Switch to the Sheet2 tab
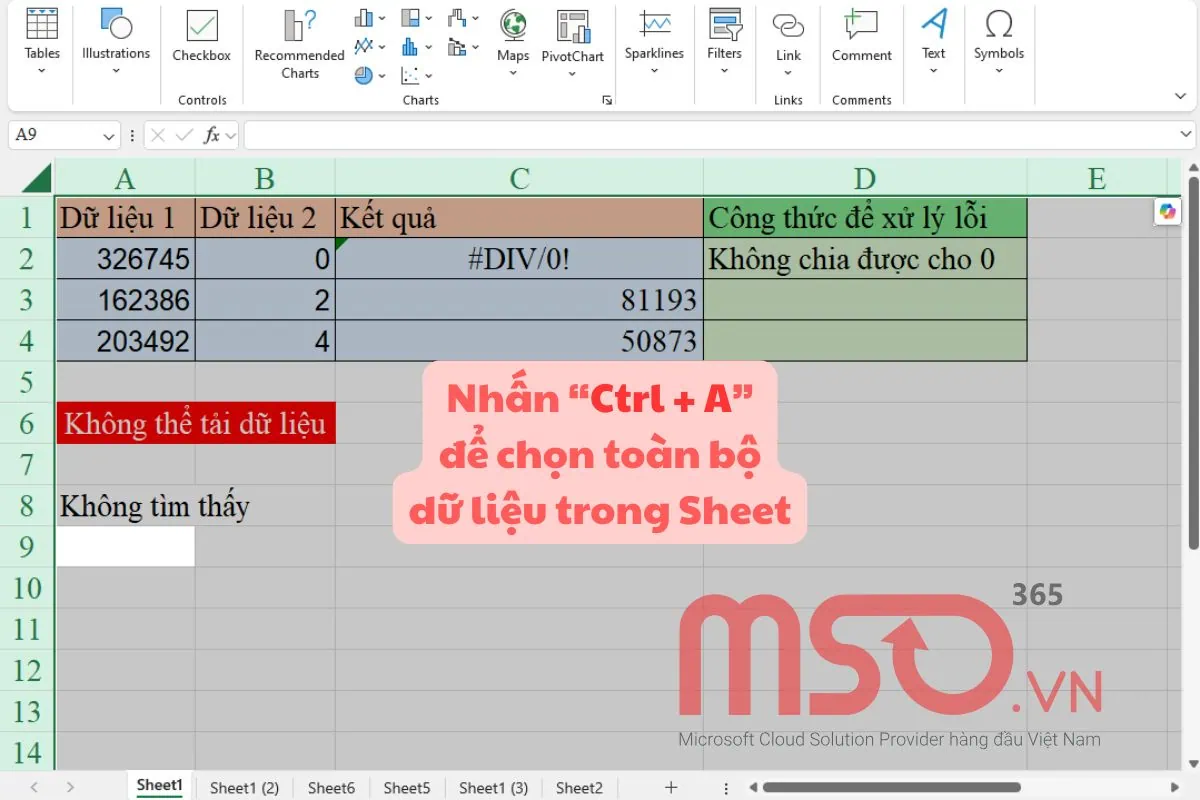The height and width of the screenshot is (800, 1200). 578,787
